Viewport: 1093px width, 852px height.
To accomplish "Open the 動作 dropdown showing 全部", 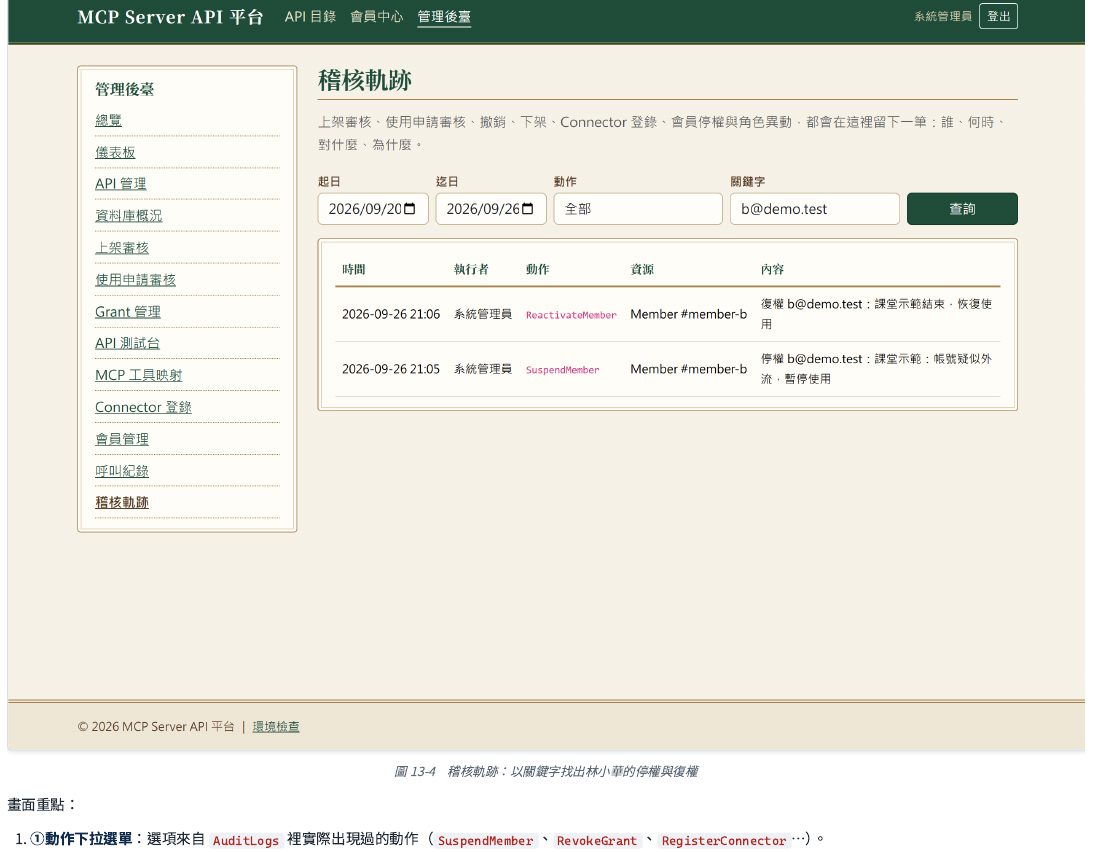I will coord(638,209).
